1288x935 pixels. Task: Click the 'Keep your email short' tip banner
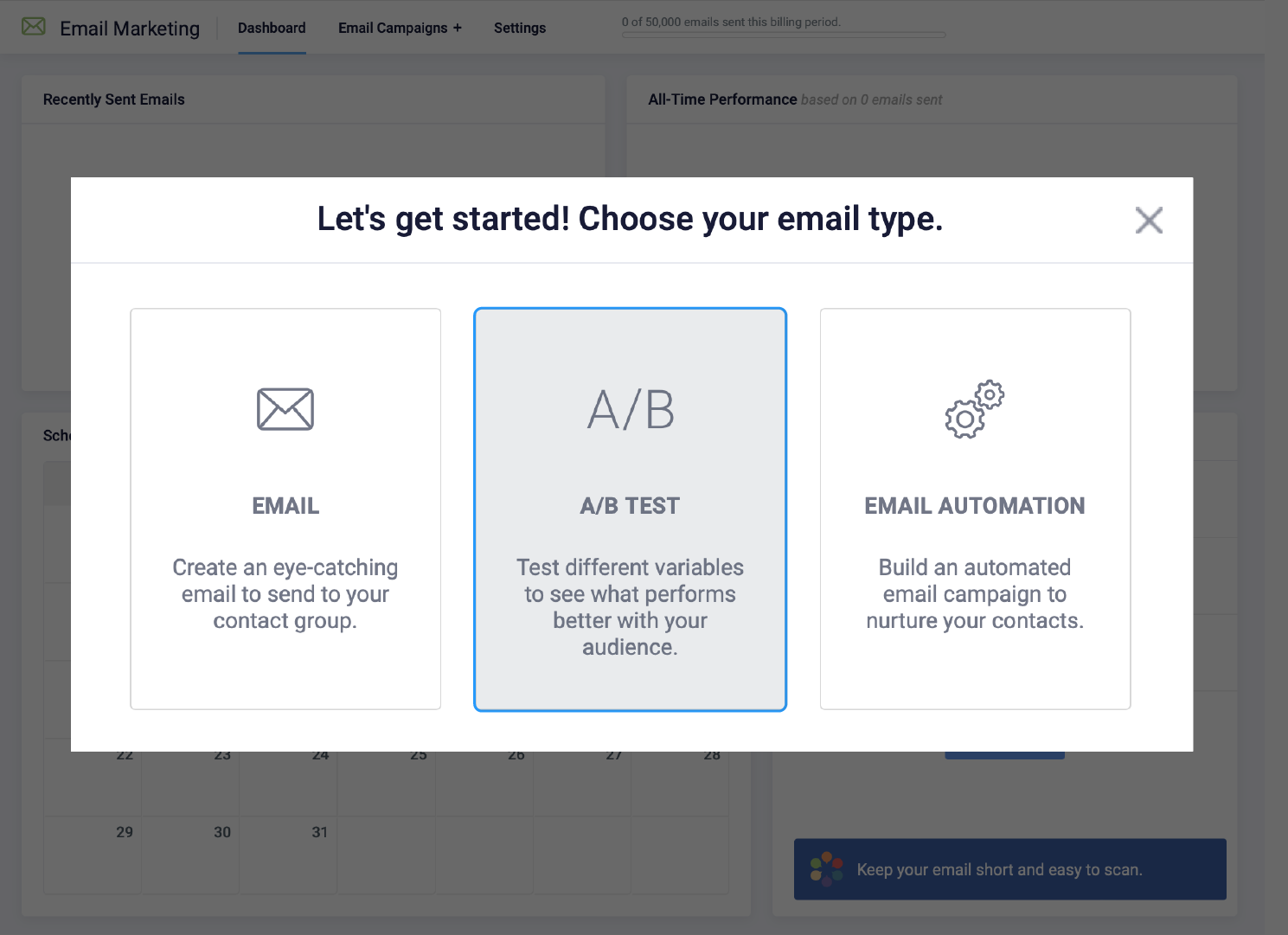(1010, 869)
